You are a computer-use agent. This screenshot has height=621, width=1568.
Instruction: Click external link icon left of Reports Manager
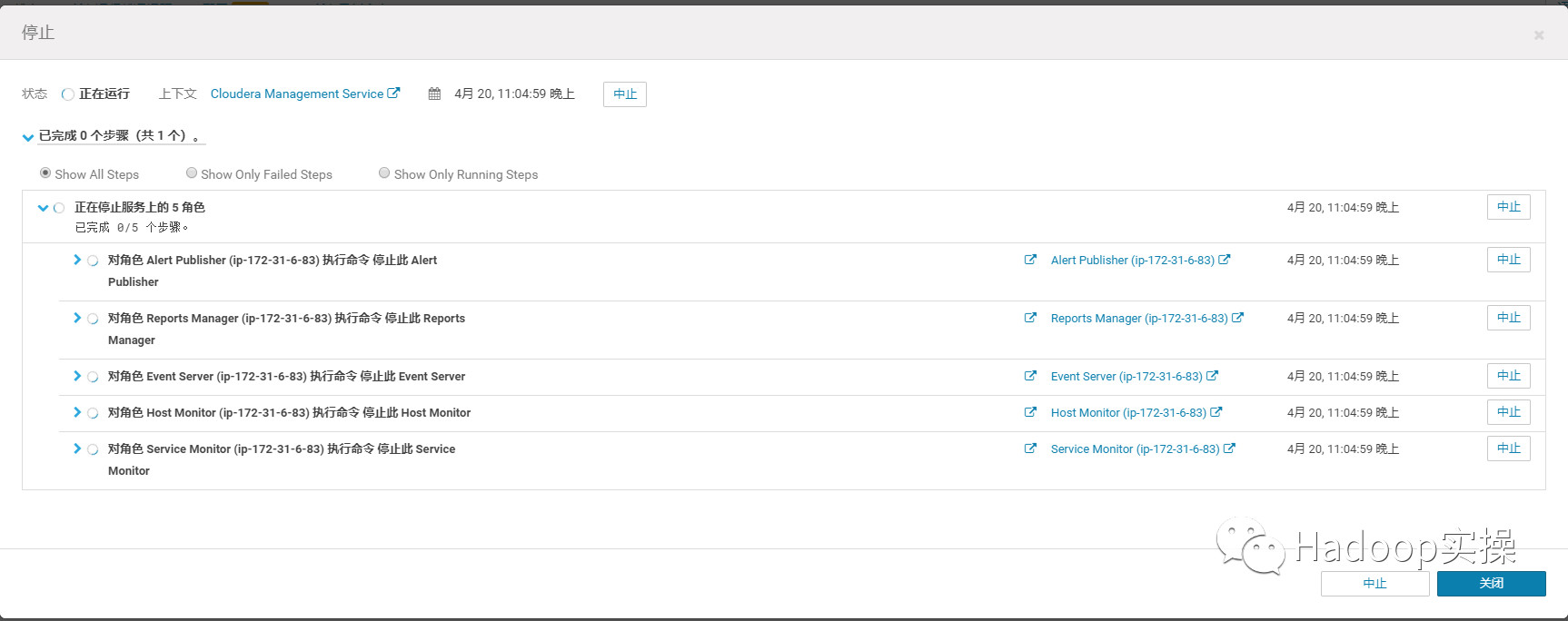[x=1030, y=318]
